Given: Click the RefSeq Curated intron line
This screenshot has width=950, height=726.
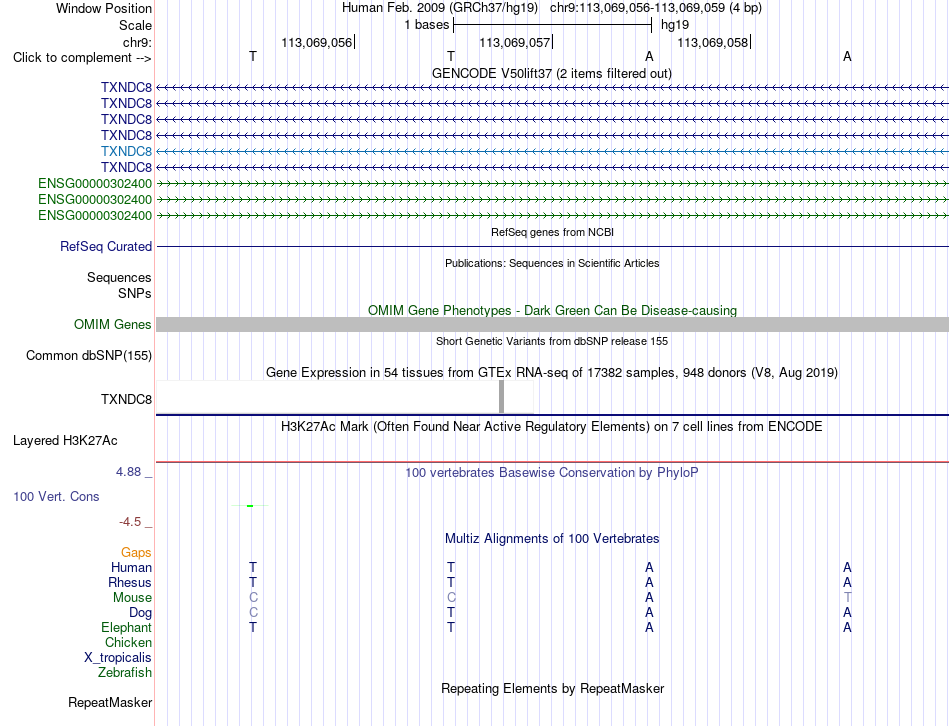Looking at the screenshot, I should (552, 247).
